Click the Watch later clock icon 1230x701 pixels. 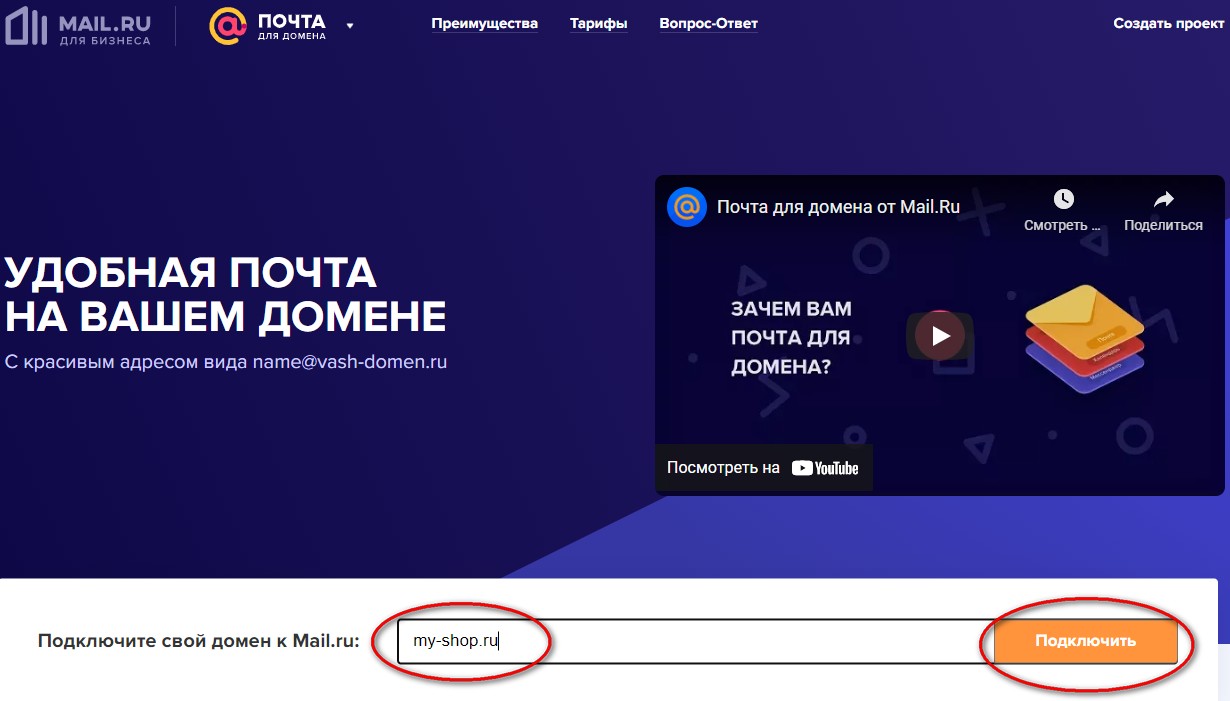1063,199
